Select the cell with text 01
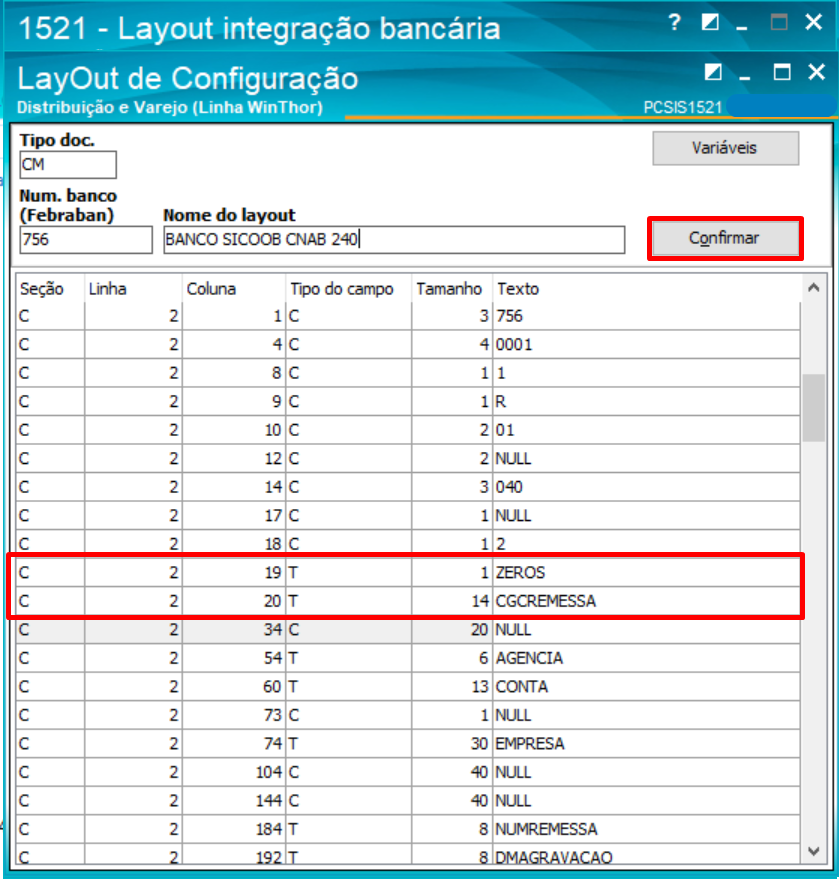The image size is (839, 880). (x=646, y=430)
